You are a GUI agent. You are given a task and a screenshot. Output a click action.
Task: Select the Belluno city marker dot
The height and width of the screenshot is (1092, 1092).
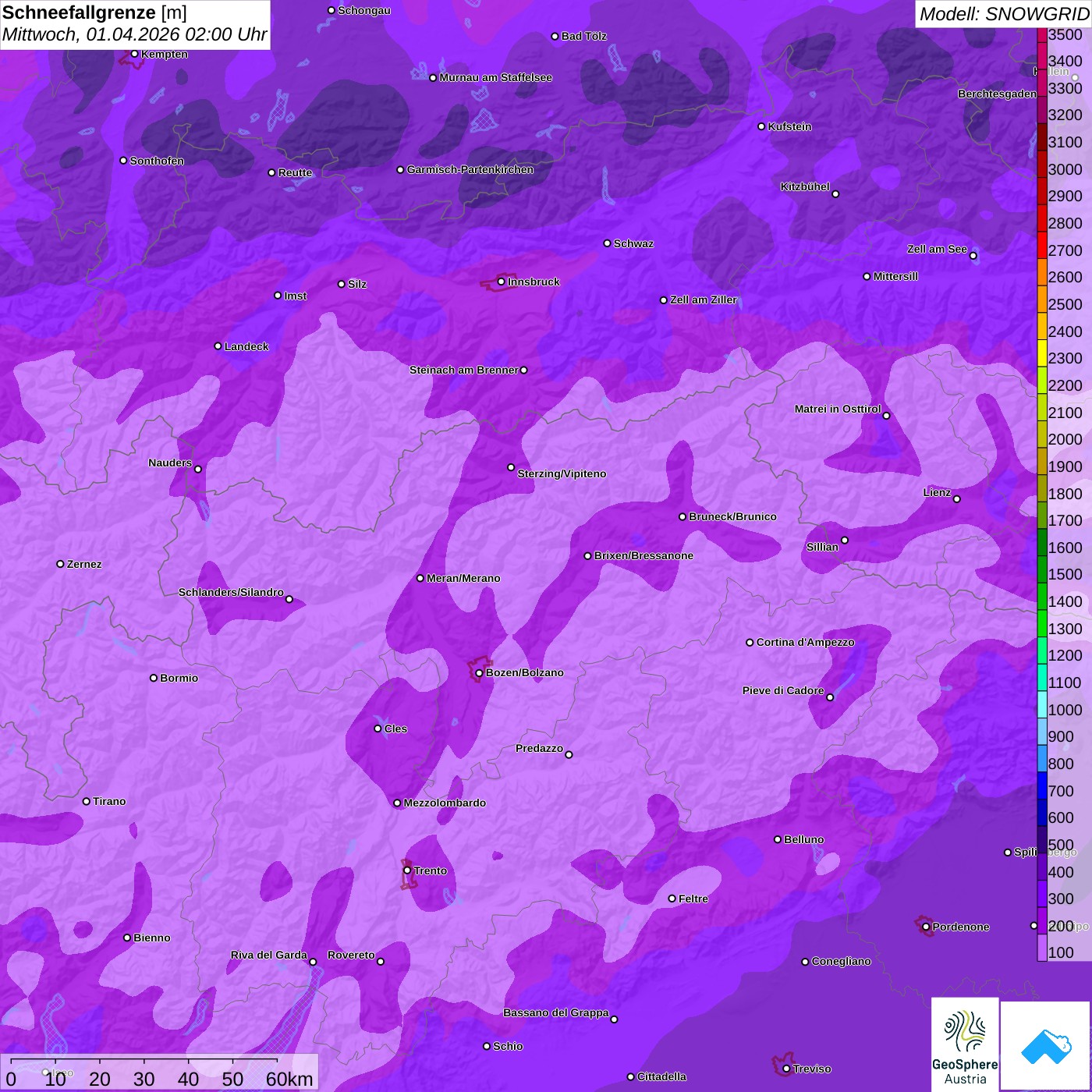point(777,839)
